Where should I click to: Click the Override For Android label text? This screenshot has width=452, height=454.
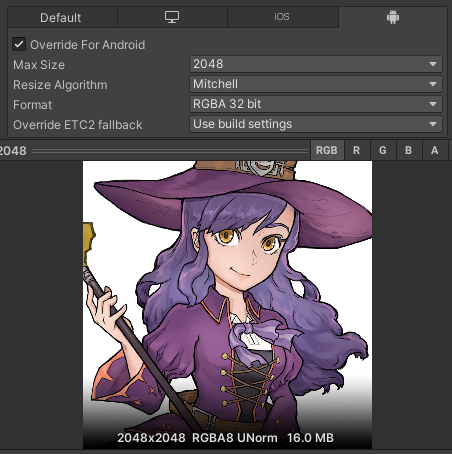point(88,45)
